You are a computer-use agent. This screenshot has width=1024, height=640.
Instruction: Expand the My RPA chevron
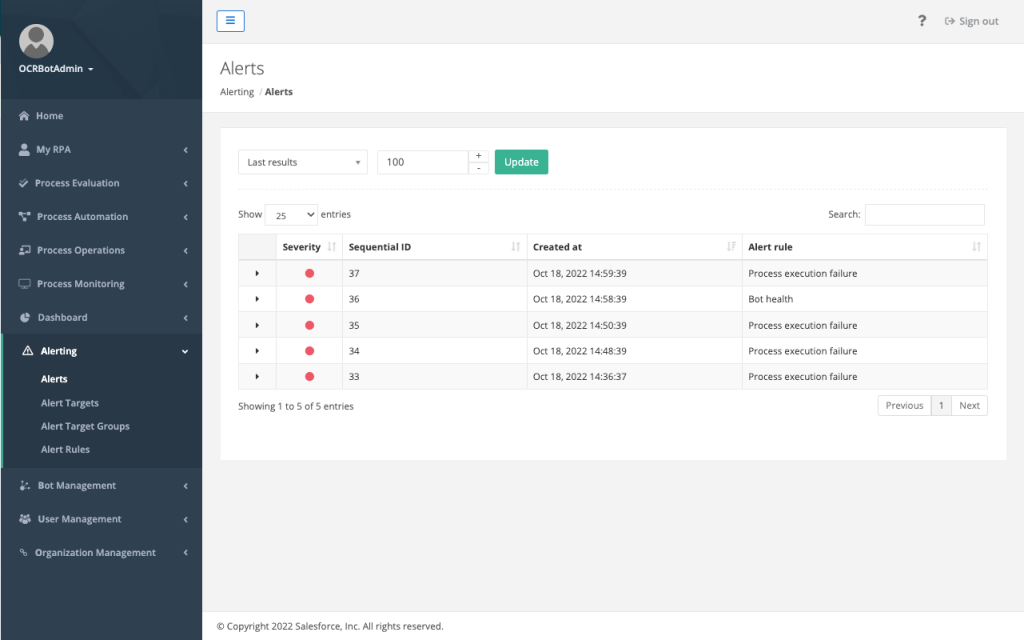pos(185,150)
